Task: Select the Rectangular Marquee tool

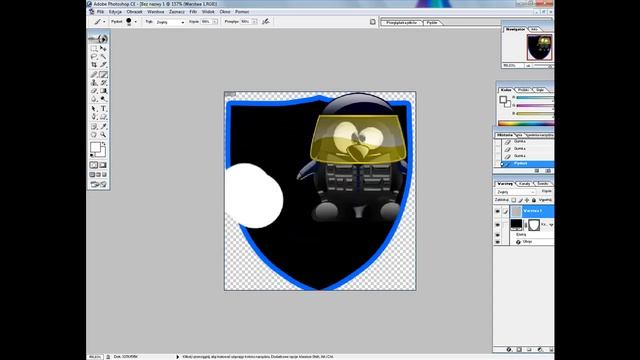Action: (x=94, y=49)
